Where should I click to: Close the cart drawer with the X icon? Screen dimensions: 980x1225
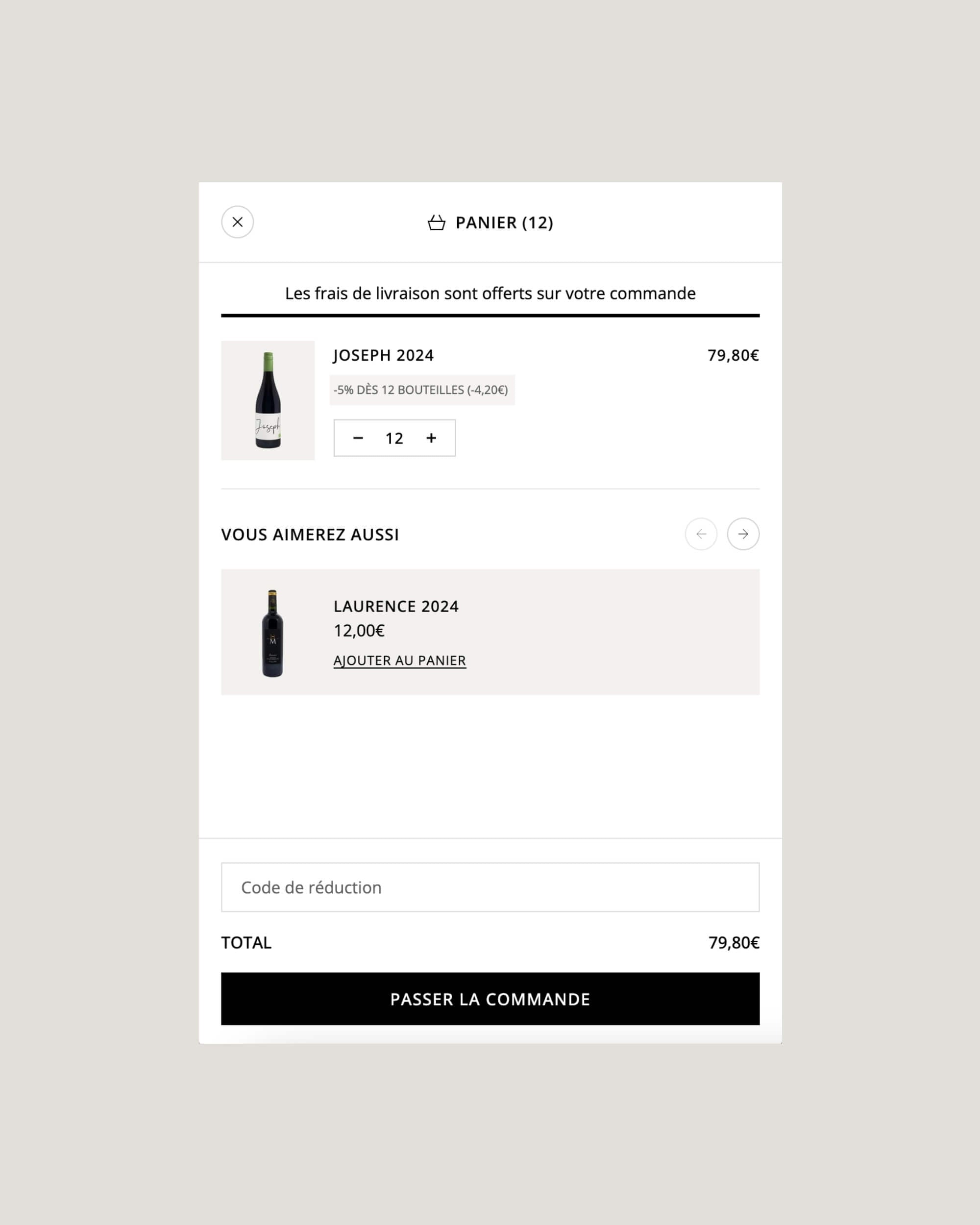click(x=238, y=222)
